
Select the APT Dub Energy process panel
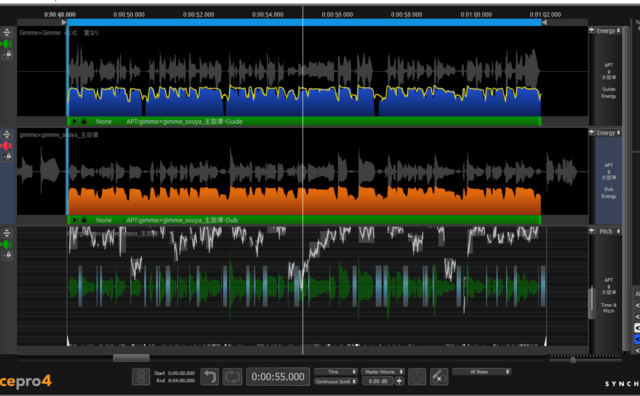(x=608, y=180)
